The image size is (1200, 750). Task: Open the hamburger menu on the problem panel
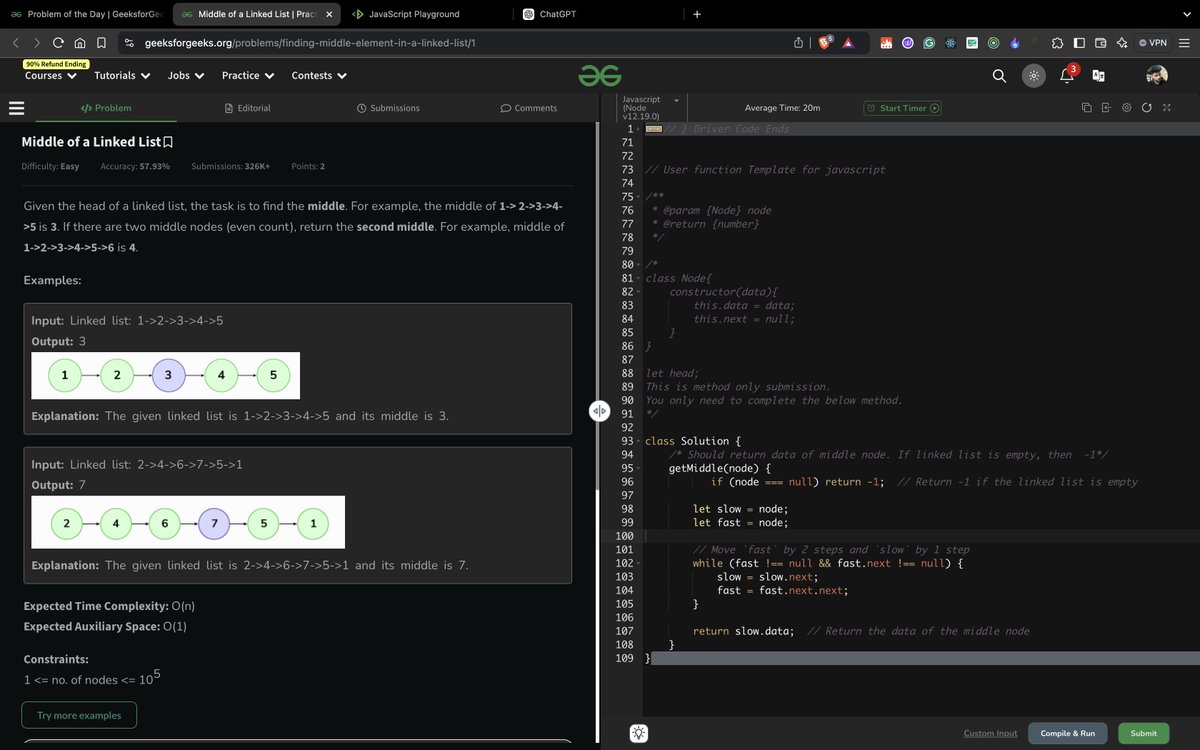16,108
